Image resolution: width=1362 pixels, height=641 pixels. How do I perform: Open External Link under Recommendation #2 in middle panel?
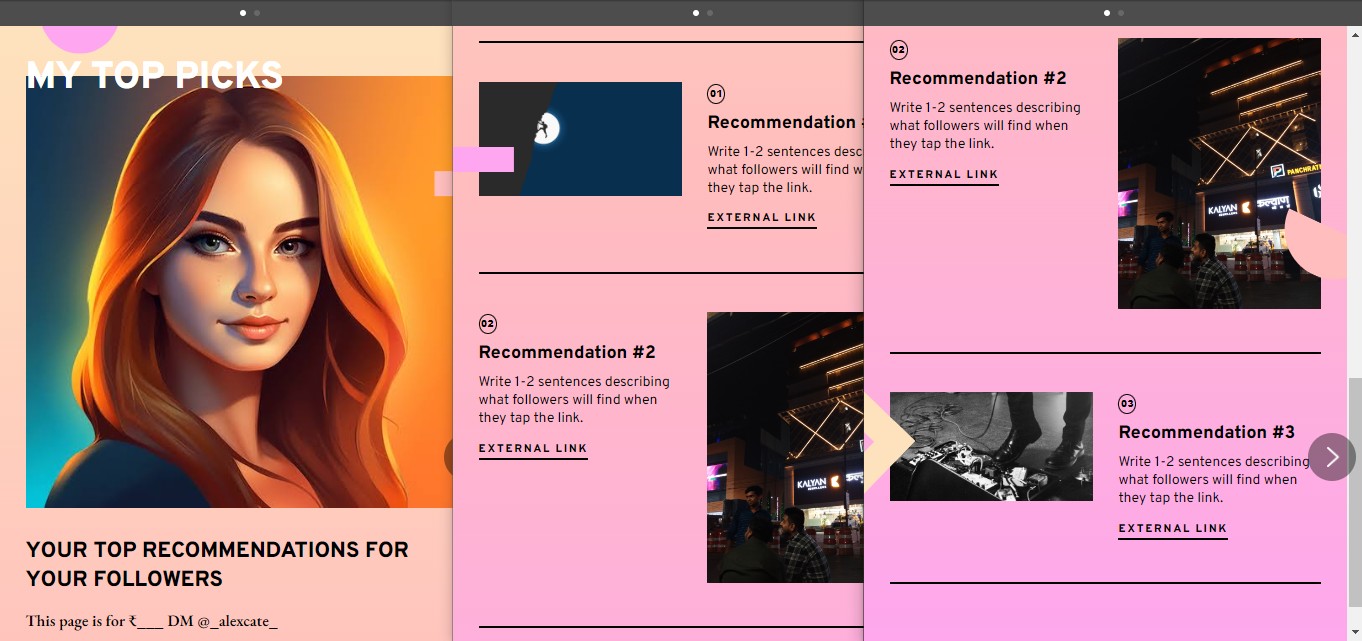(533, 449)
